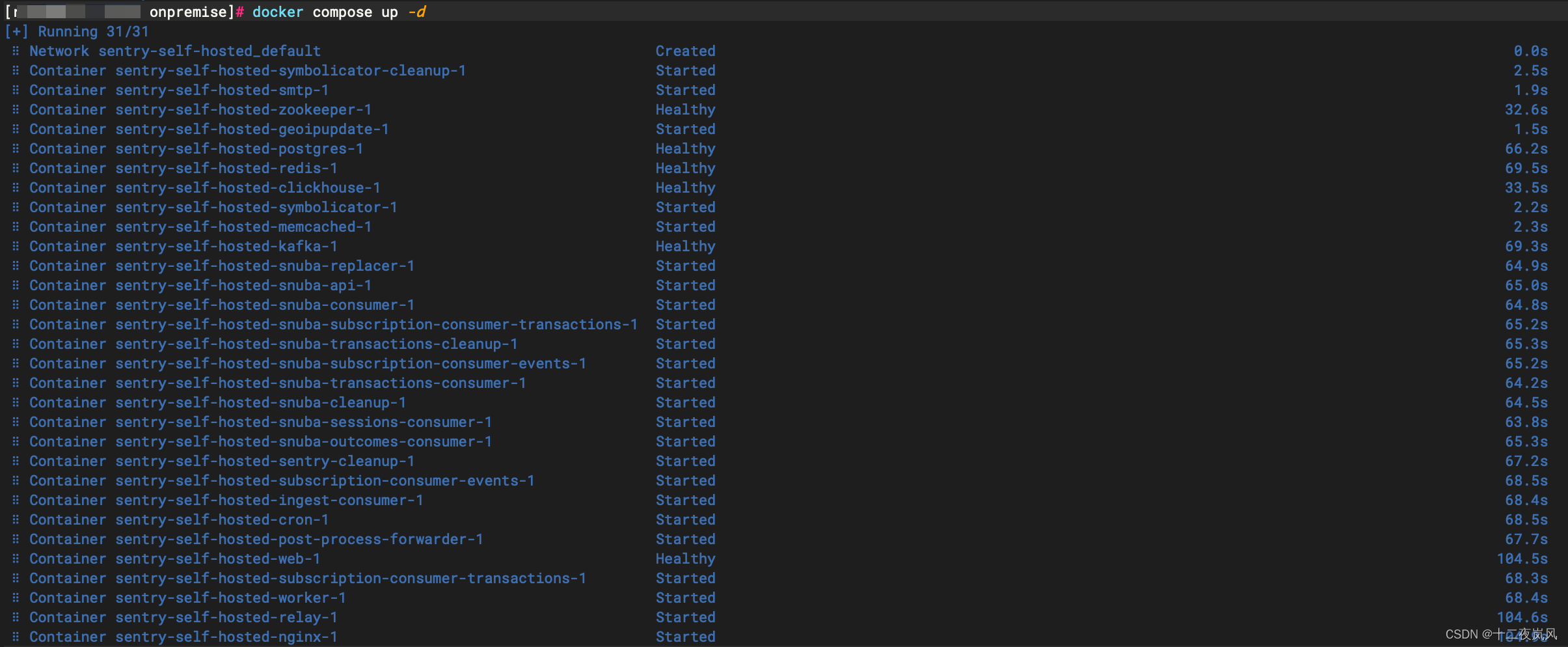Click the 63.8s time for snuba-sessions-consumer
The height and width of the screenshot is (647, 1568).
pos(1526,422)
